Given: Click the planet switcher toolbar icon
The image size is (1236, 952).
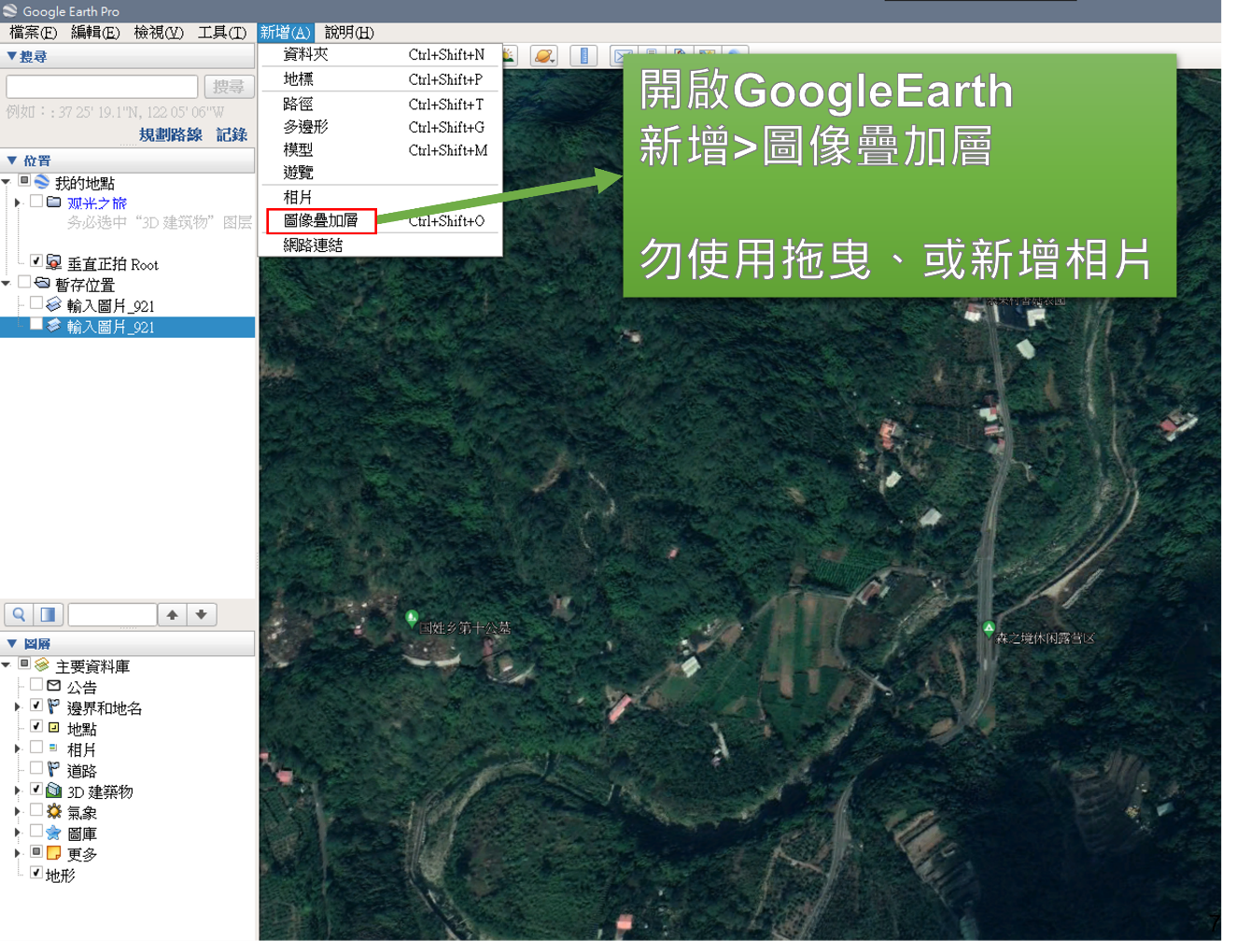Looking at the screenshot, I should coord(544,56).
